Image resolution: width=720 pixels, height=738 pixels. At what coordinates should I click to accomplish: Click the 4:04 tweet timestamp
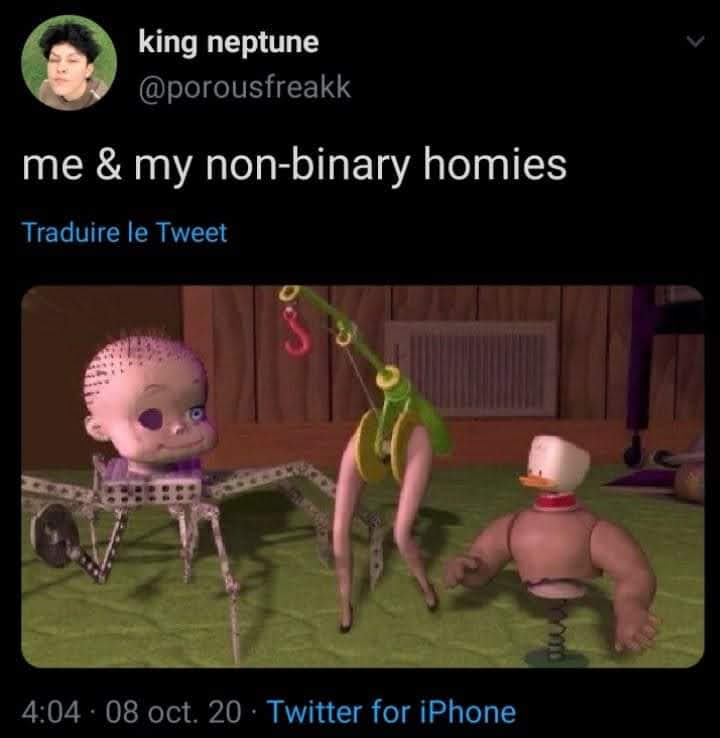pos(51,712)
